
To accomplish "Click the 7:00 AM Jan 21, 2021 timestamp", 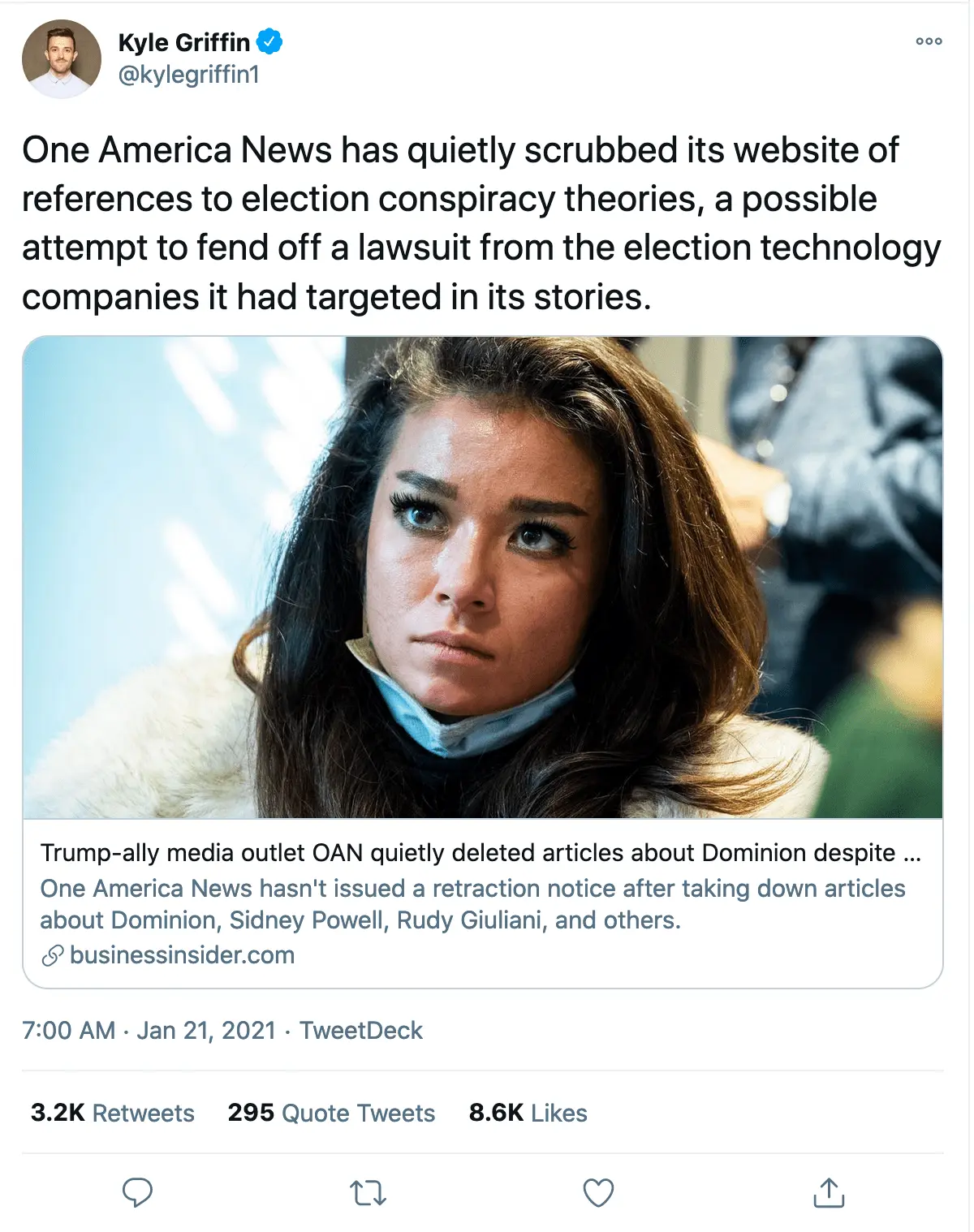I will 149,1031.
